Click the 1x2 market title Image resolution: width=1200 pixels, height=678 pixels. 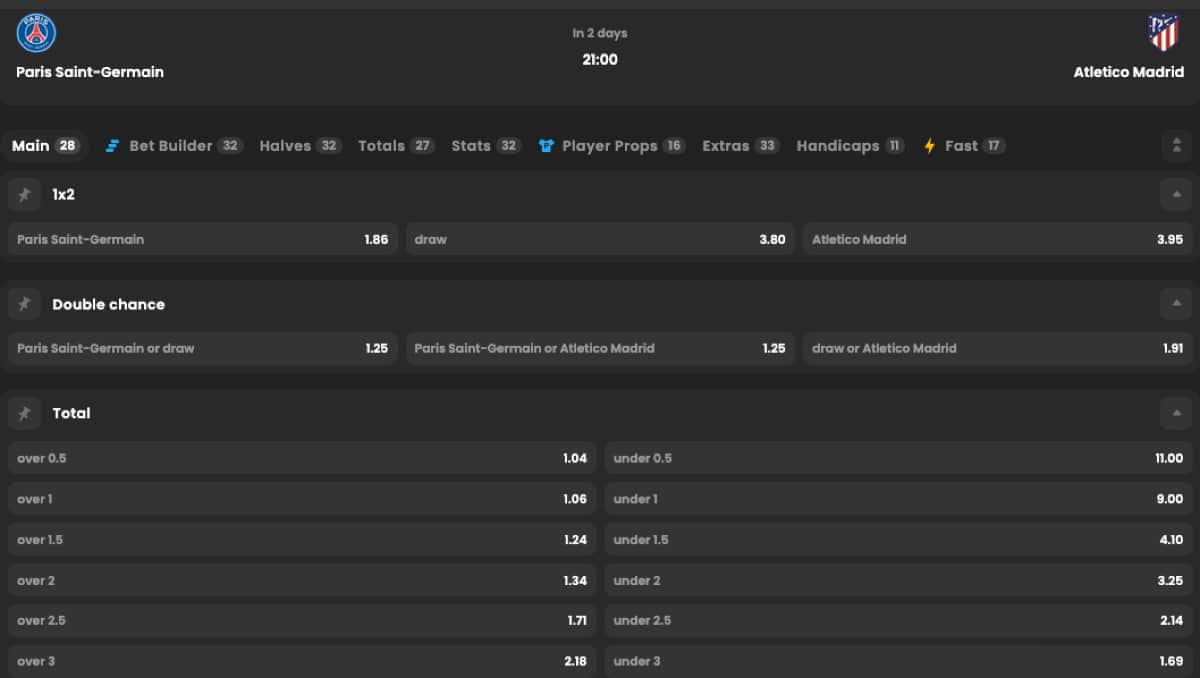pos(64,195)
